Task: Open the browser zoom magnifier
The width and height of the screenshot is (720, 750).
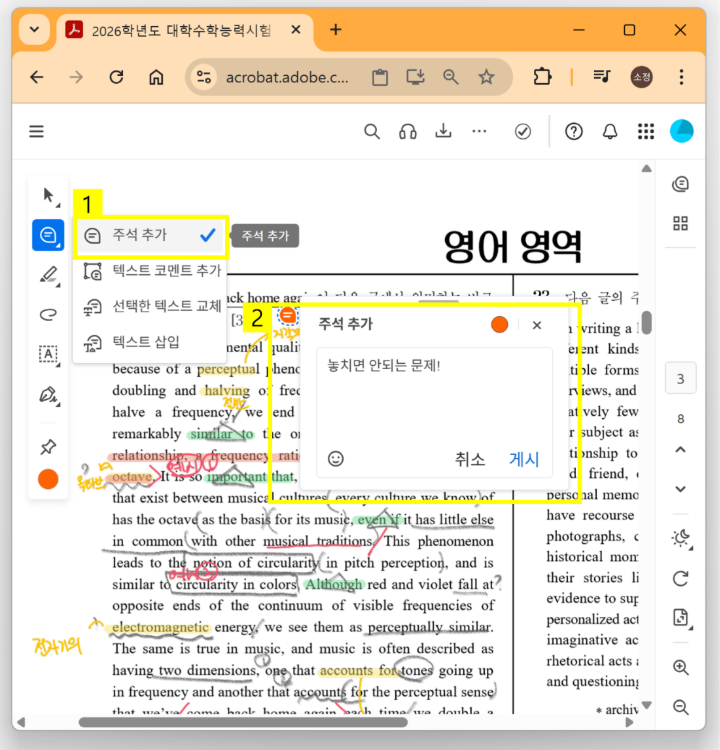Action: tap(451, 77)
